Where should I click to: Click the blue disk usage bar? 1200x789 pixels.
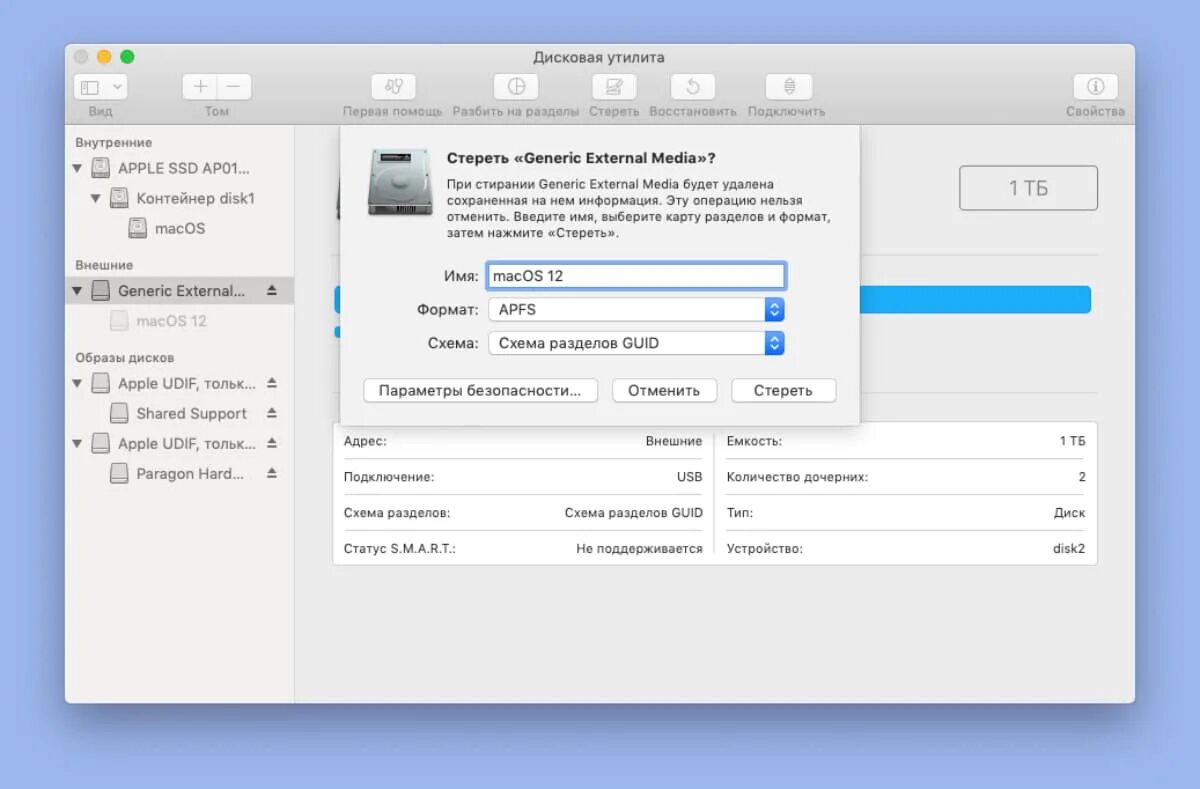975,300
